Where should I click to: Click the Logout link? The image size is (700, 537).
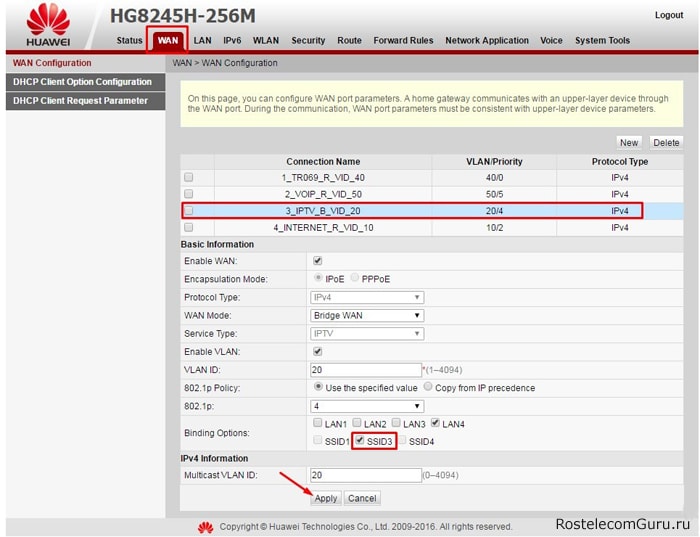pos(669,15)
